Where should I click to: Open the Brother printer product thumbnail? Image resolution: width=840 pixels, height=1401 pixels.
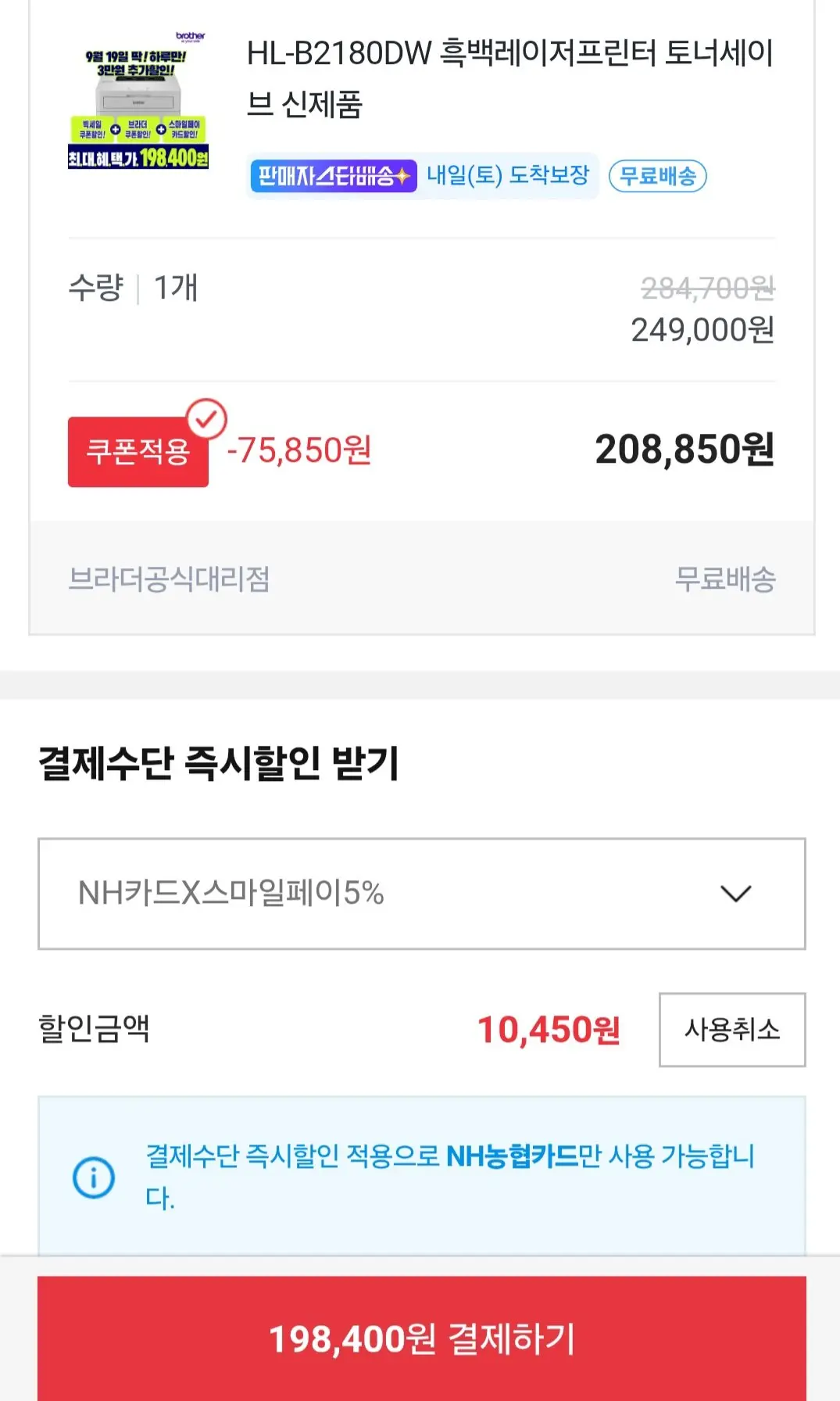(x=138, y=100)
